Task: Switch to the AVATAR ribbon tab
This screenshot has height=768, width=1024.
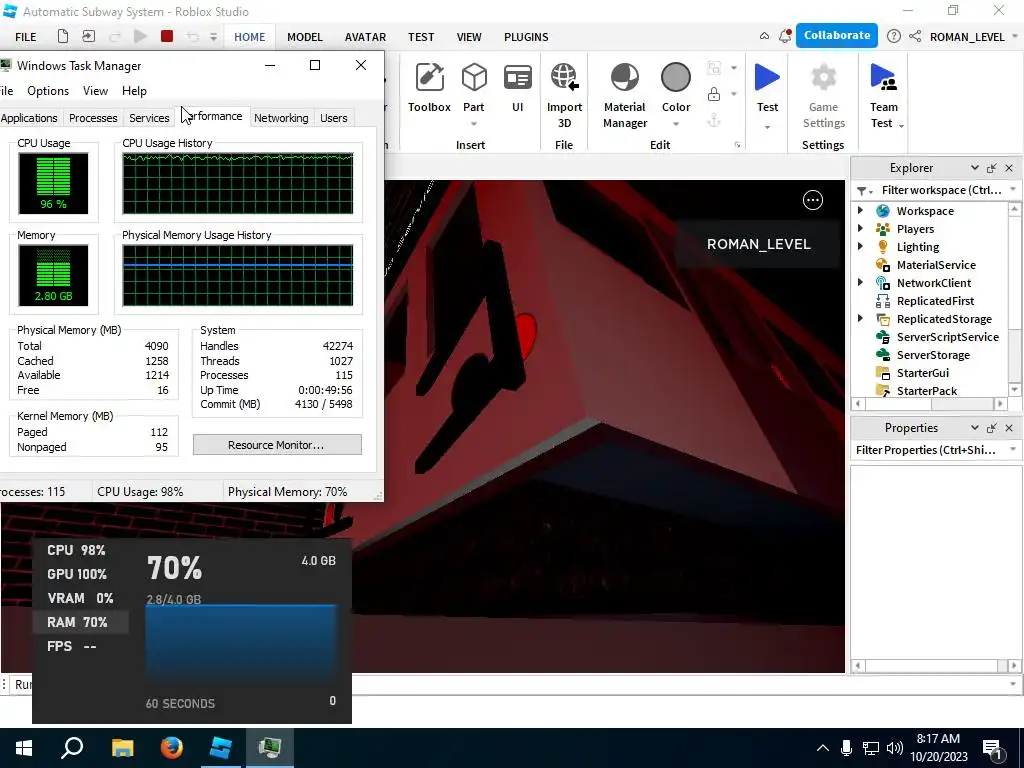Action: 365,37
